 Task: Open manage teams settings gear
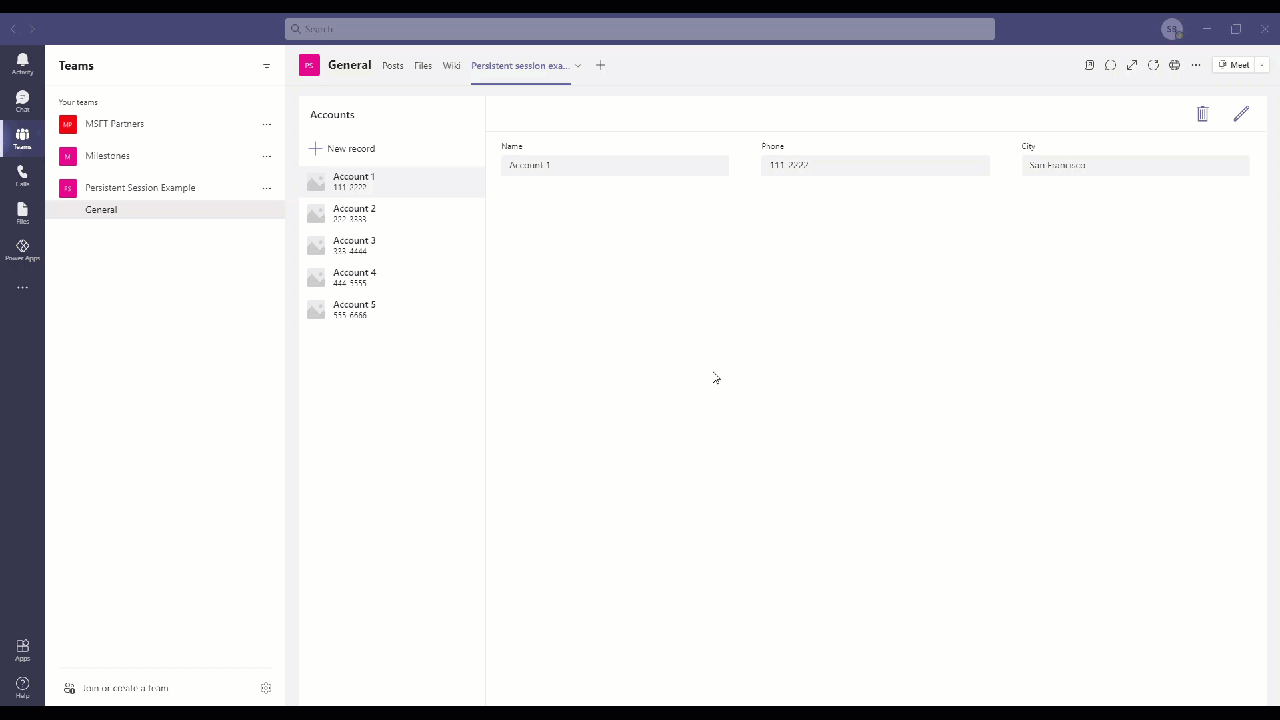[266, 688]
